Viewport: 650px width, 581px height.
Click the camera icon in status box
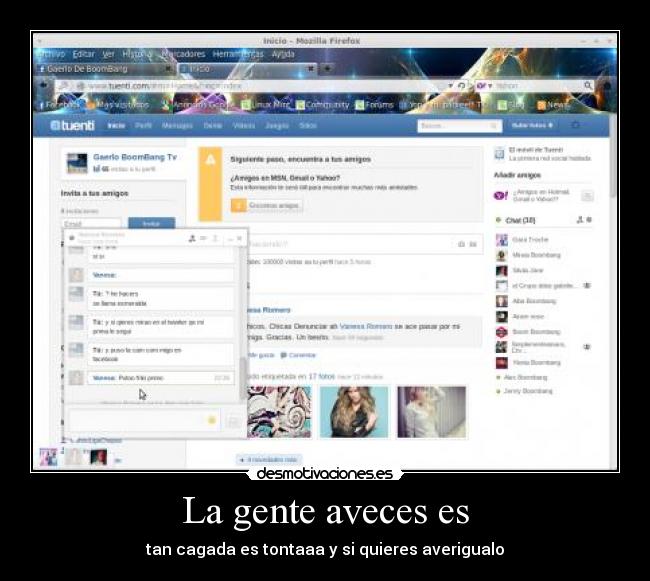(x=461, y=244)
